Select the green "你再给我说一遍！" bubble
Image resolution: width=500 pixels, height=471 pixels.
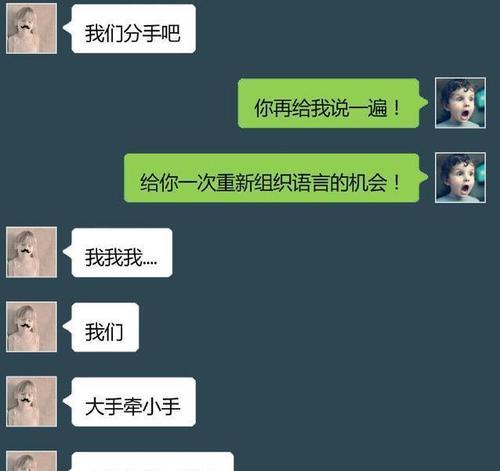coord(328,103)
